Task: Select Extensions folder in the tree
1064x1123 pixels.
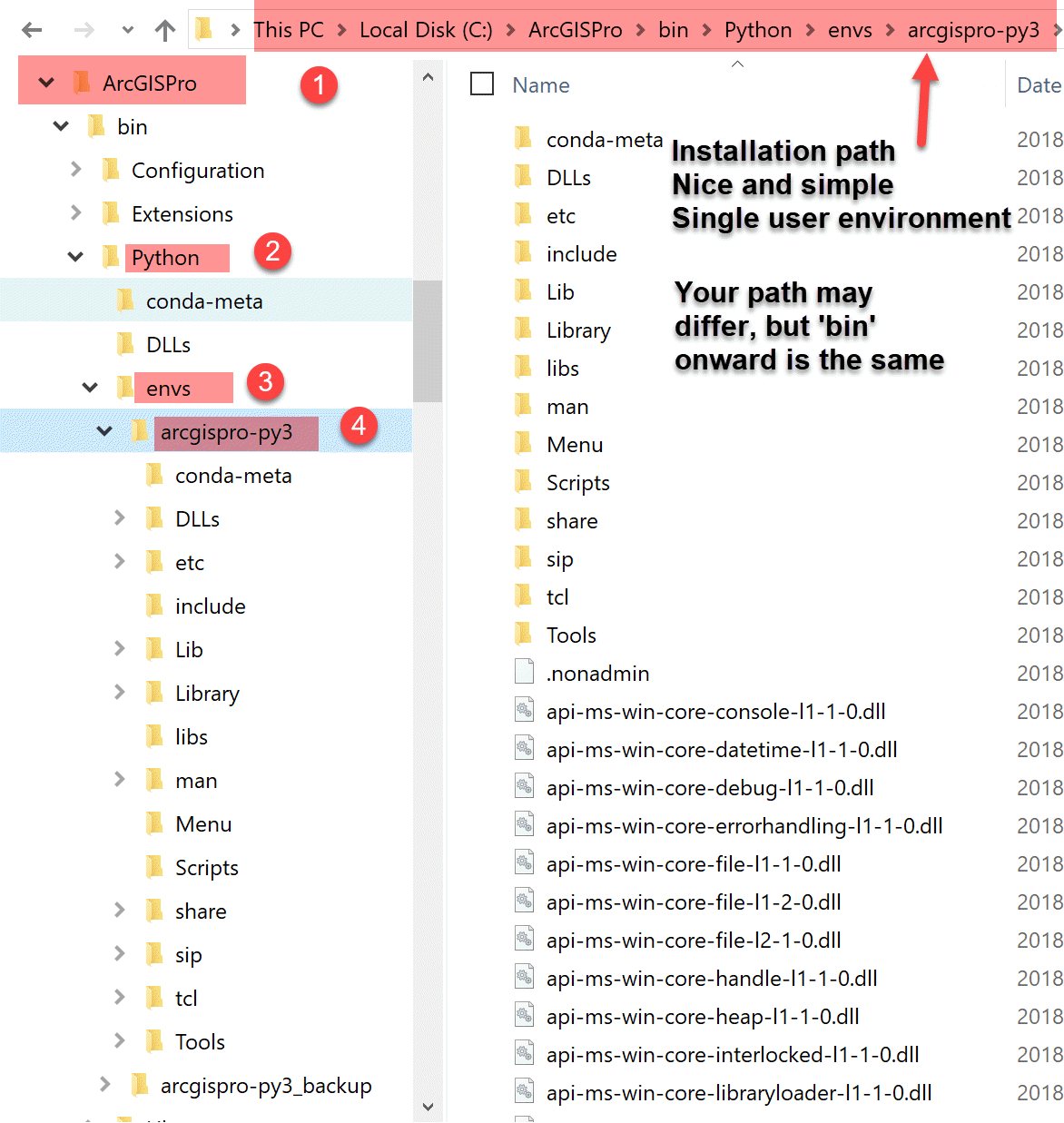Action: [182, 214]
